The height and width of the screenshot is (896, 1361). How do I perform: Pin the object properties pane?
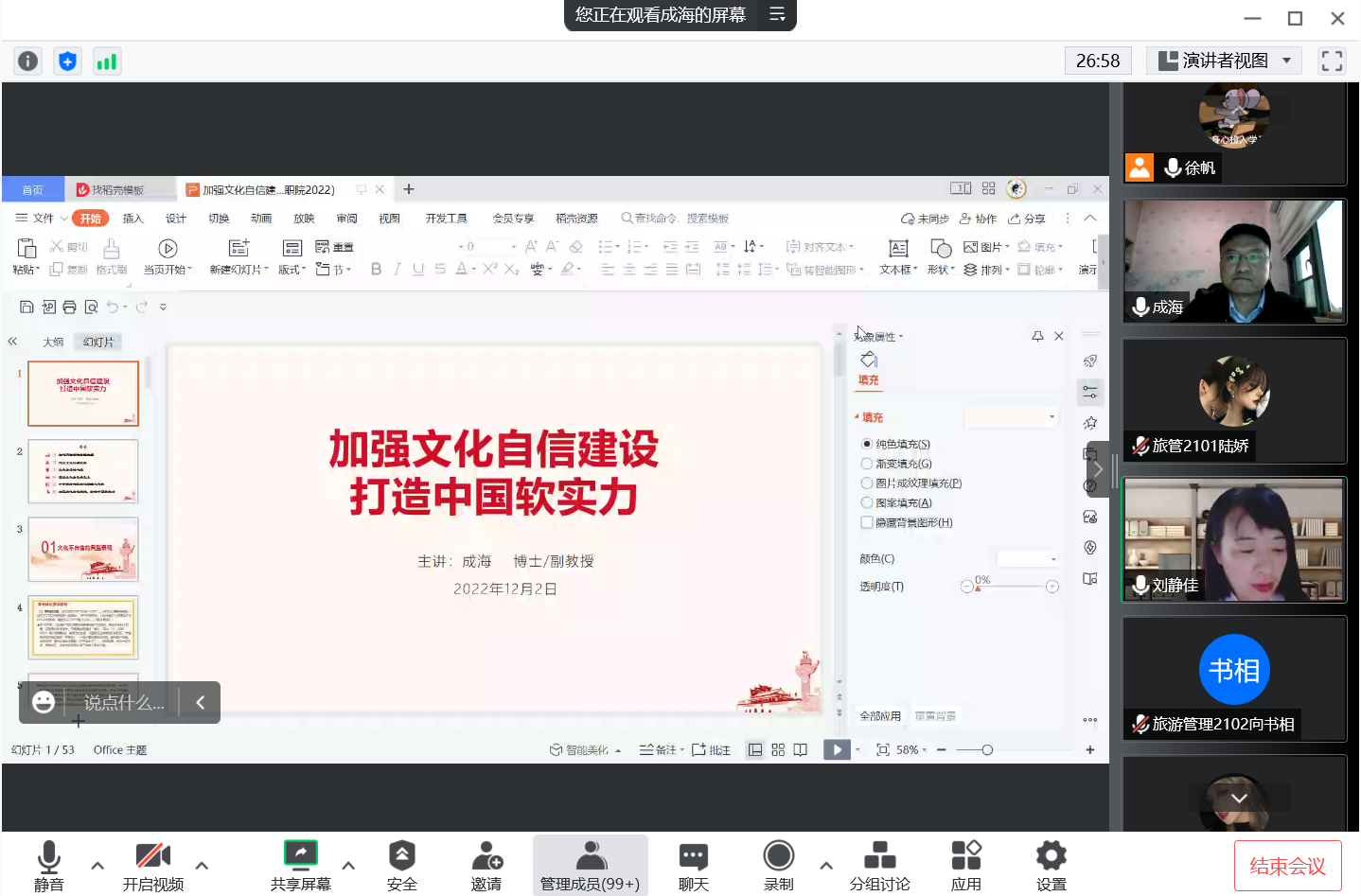[1037, 336]
